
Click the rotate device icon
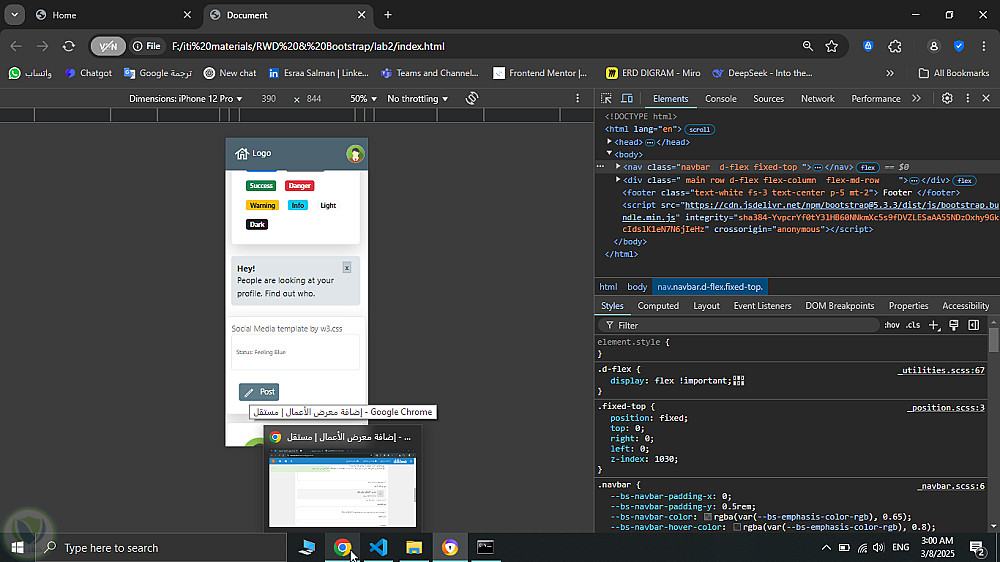coord(472,98)
